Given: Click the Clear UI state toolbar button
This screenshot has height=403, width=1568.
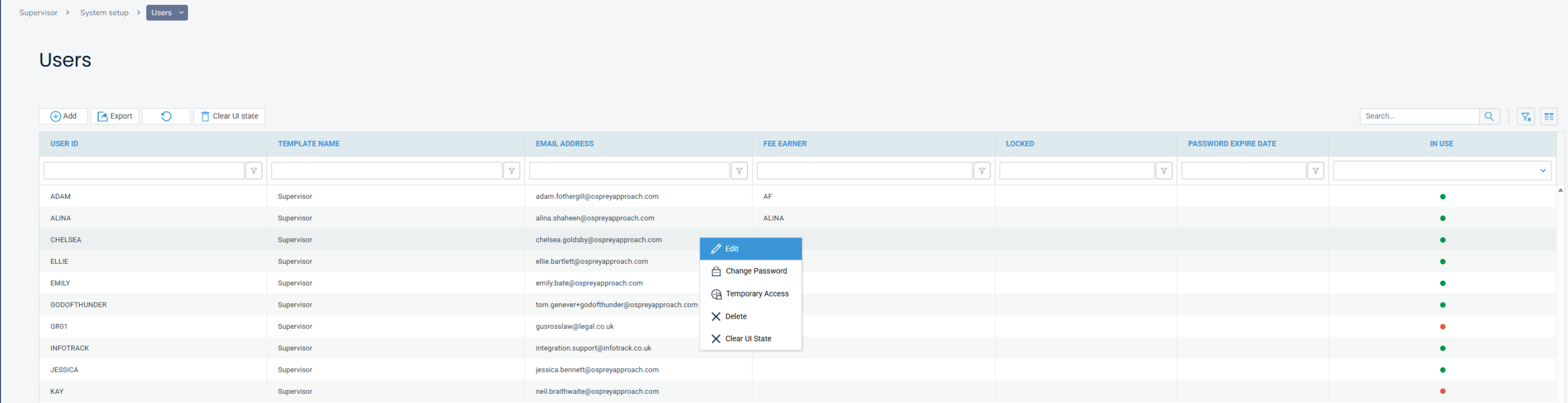Looking at the screenshot, I should 229,116.
